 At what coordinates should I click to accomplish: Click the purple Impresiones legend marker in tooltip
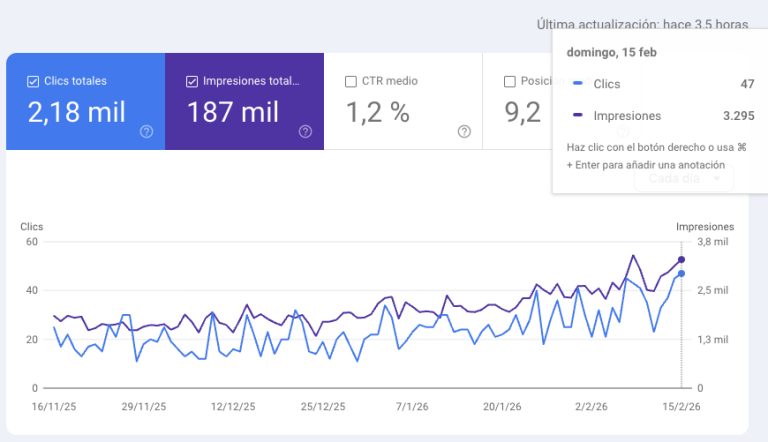coord(578,115)
